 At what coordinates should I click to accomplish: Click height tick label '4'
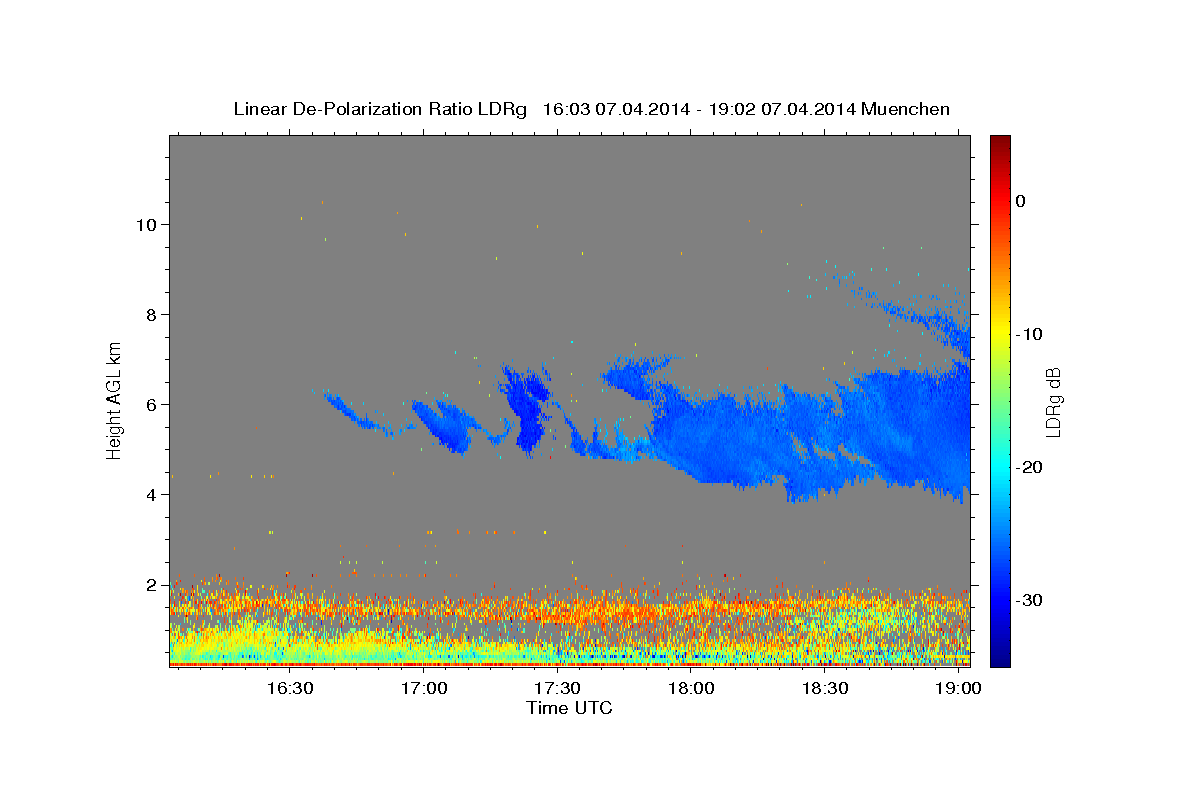[151, 494]
